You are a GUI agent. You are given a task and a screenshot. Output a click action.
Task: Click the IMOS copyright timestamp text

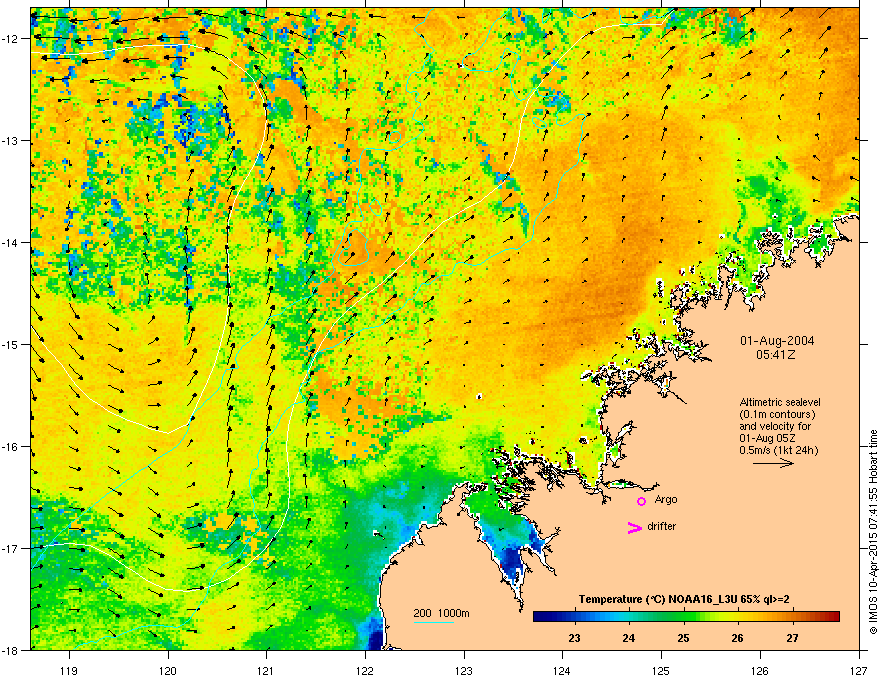click(x=873, y=532)
